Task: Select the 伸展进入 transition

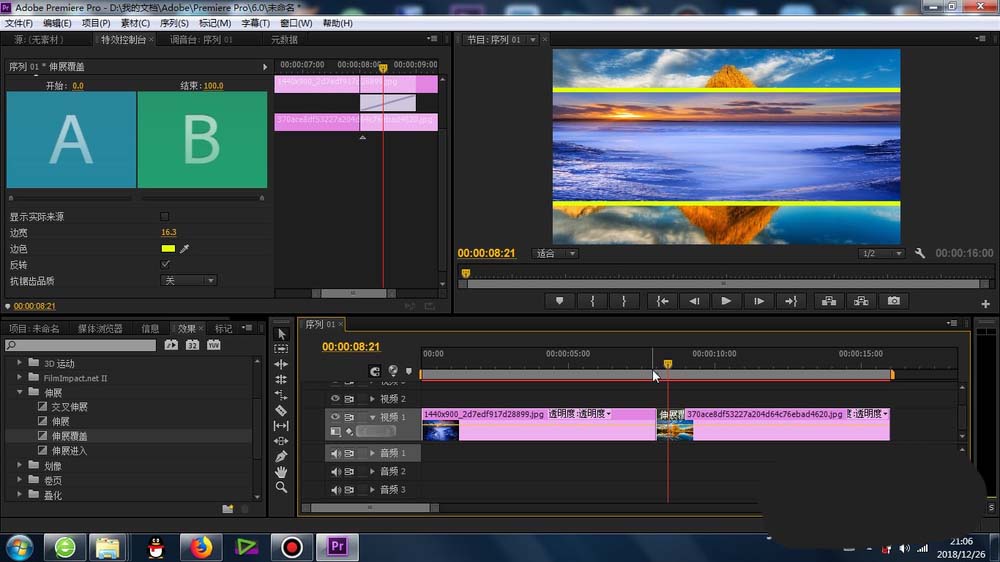Action: click(69, 450)
